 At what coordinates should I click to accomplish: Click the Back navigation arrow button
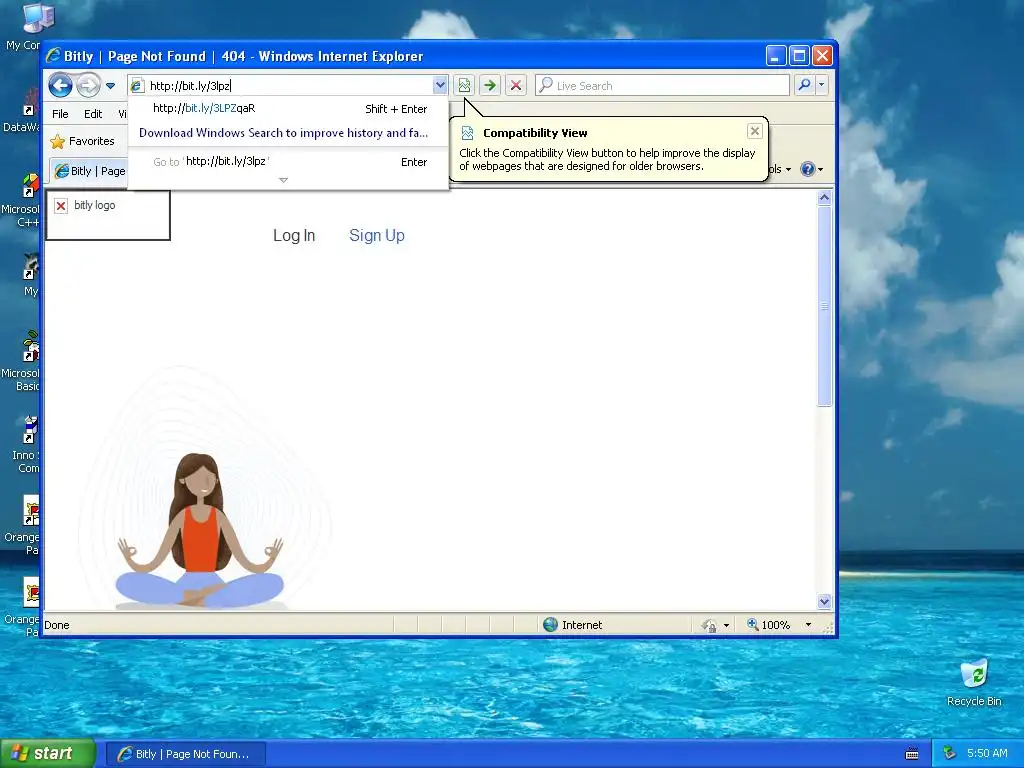pos(60,86)
